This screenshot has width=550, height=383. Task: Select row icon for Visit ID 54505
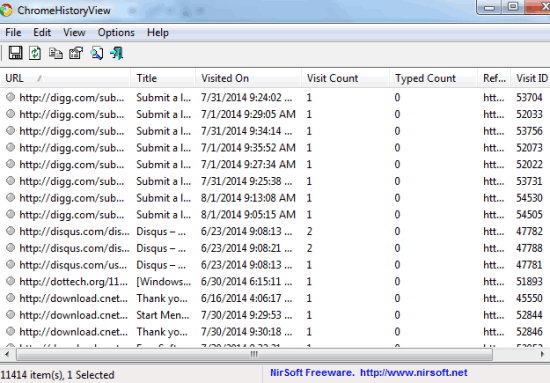[x=11, y=214]
